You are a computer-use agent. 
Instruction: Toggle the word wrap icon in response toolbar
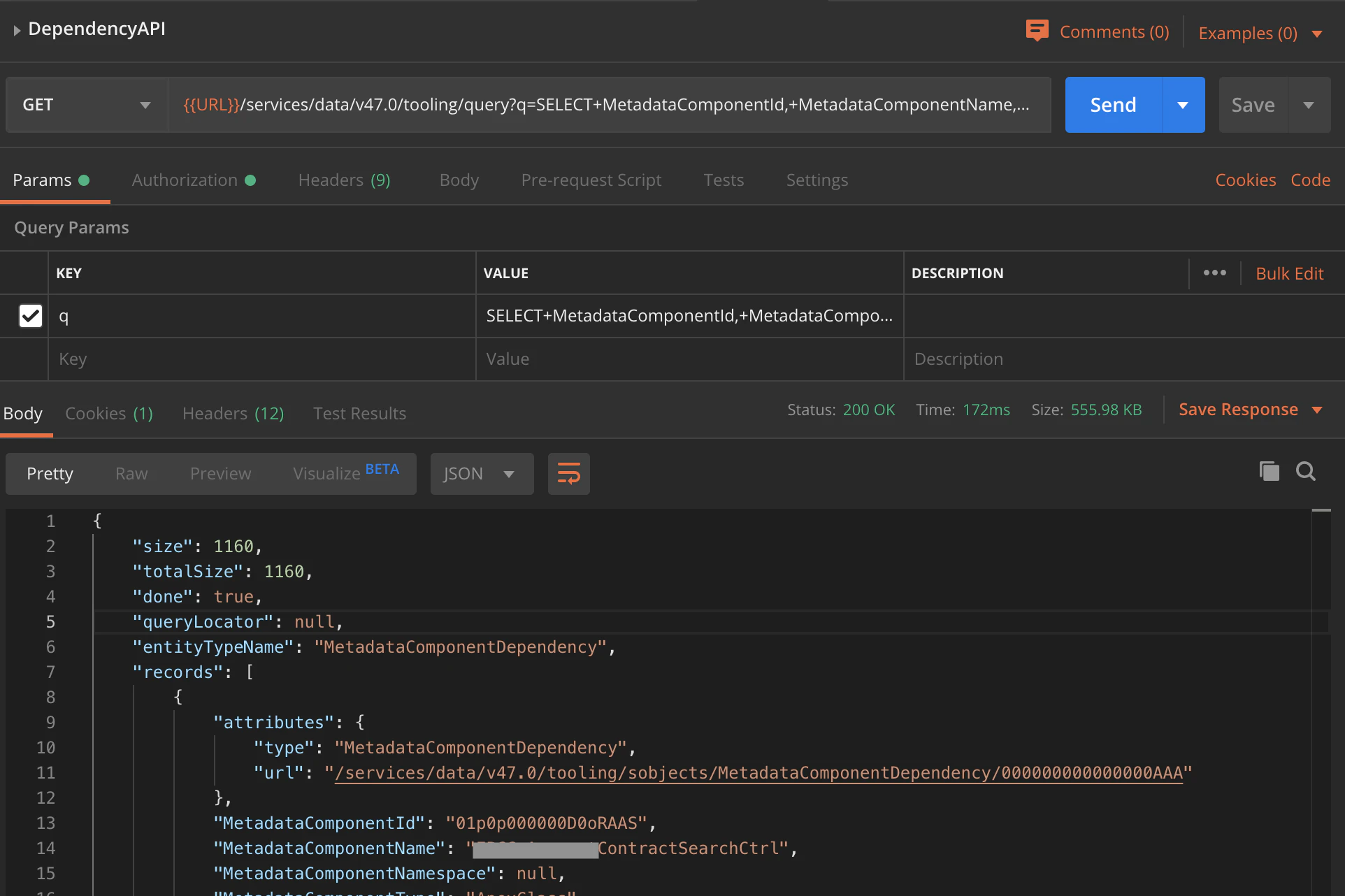coord(568,474)
